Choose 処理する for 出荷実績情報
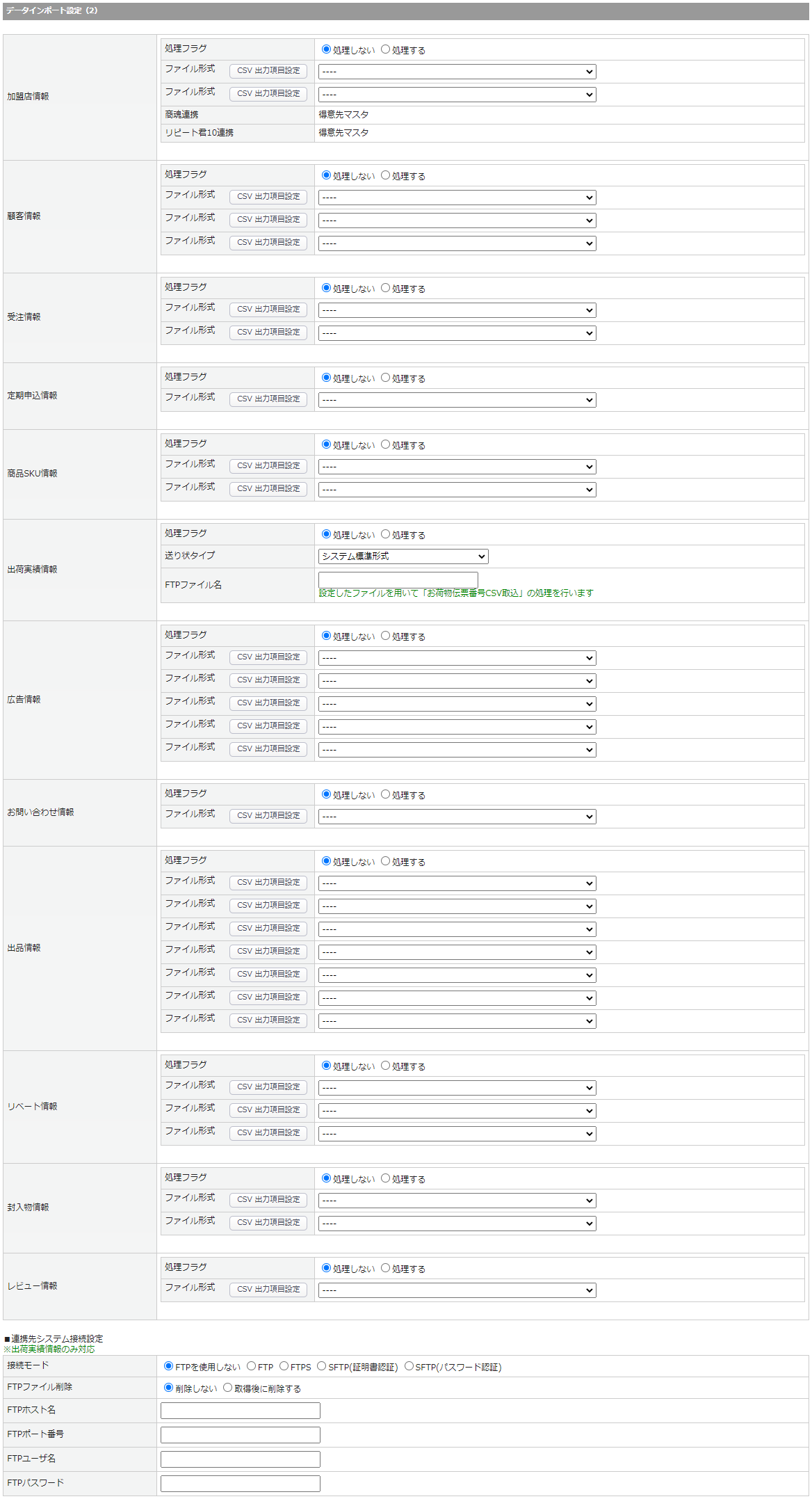 [x=385, y=534]
